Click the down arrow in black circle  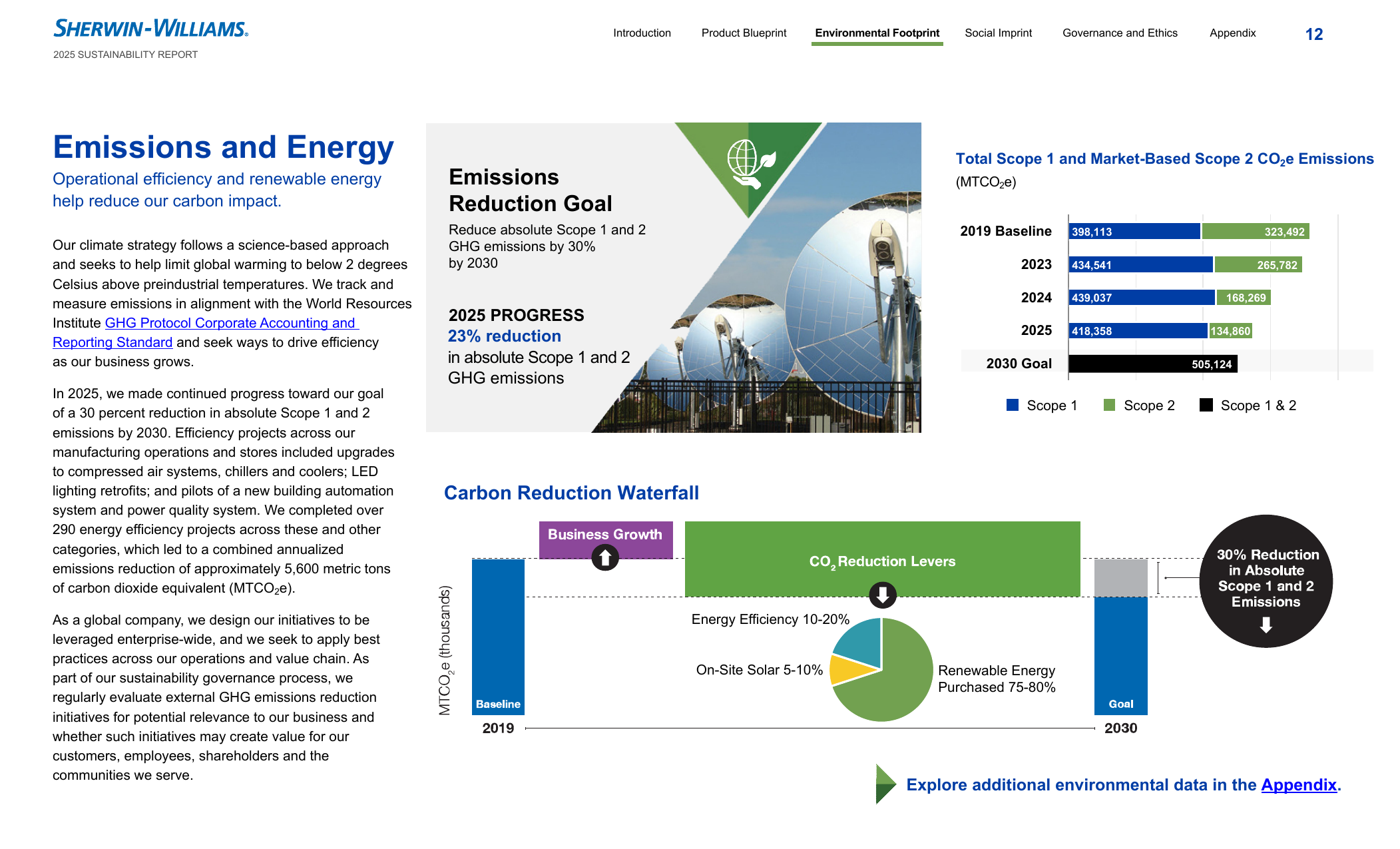tap(1266, 625)
